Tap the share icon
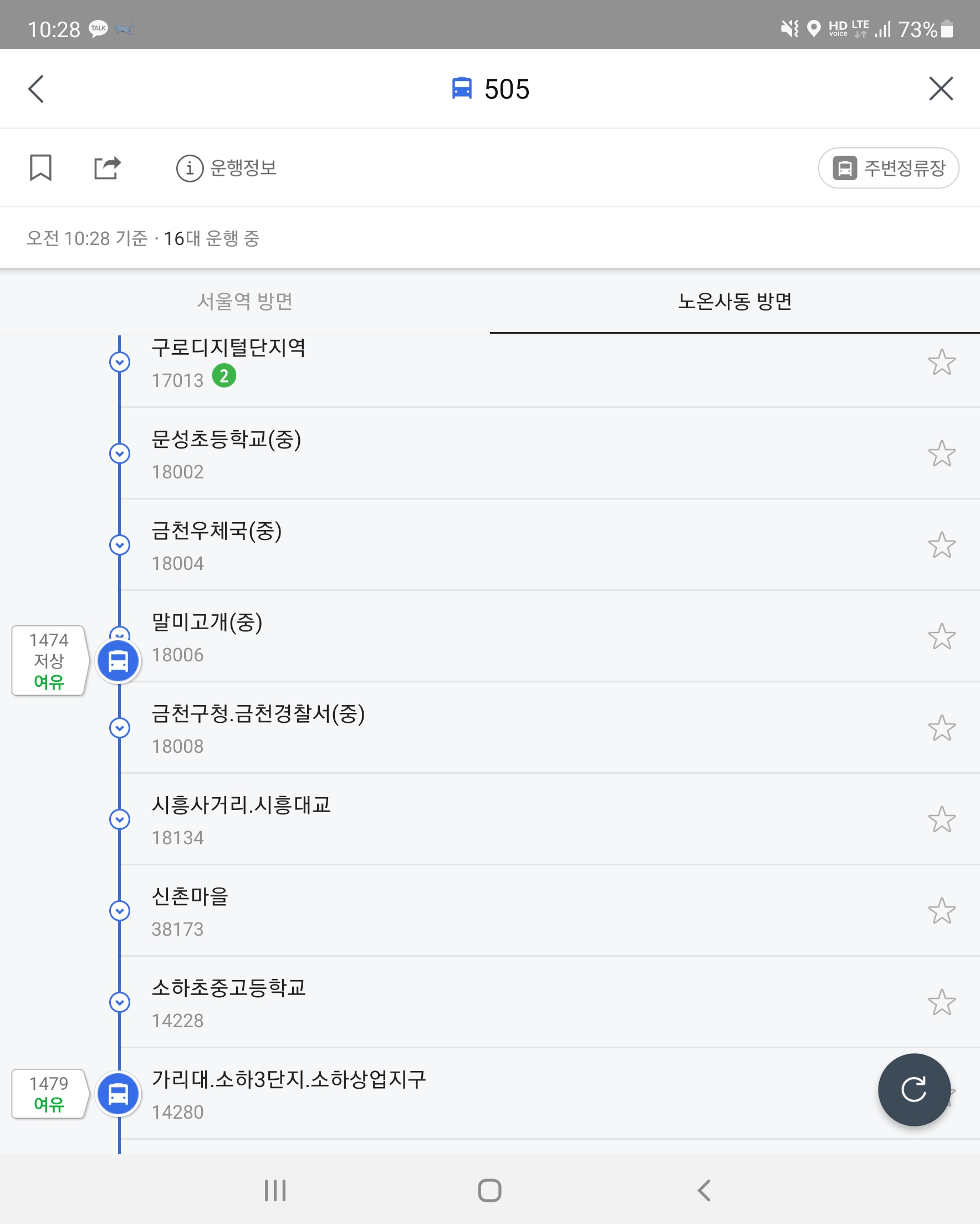 coord(107,167)
